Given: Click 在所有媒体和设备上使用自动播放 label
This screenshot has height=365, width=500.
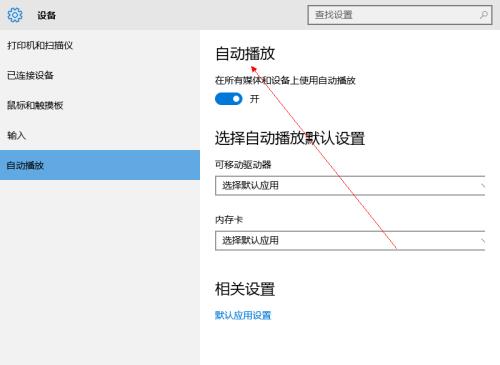Looking at the screenshot, I should pos(285,80).
